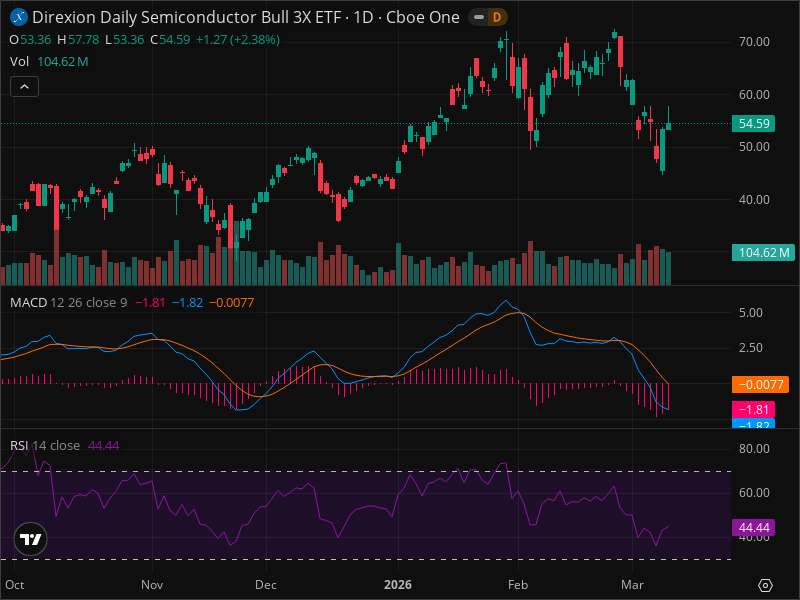Select the Vol 104.62 M legend
Image resolution: width=800 pixels, height=600 pixels.
49,62
